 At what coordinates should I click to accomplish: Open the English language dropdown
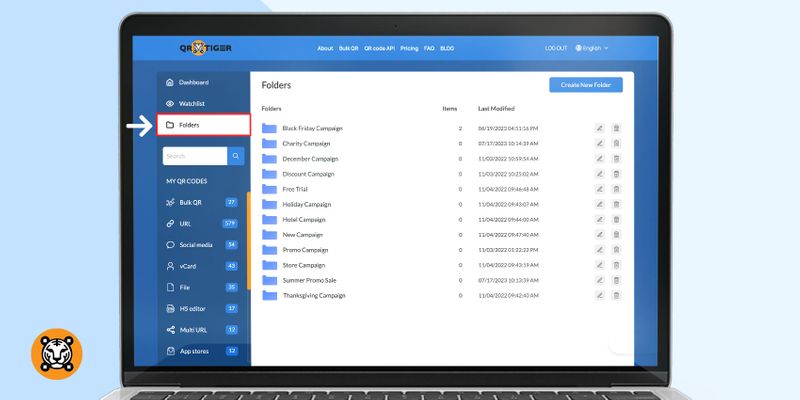[x=592, y=48]
